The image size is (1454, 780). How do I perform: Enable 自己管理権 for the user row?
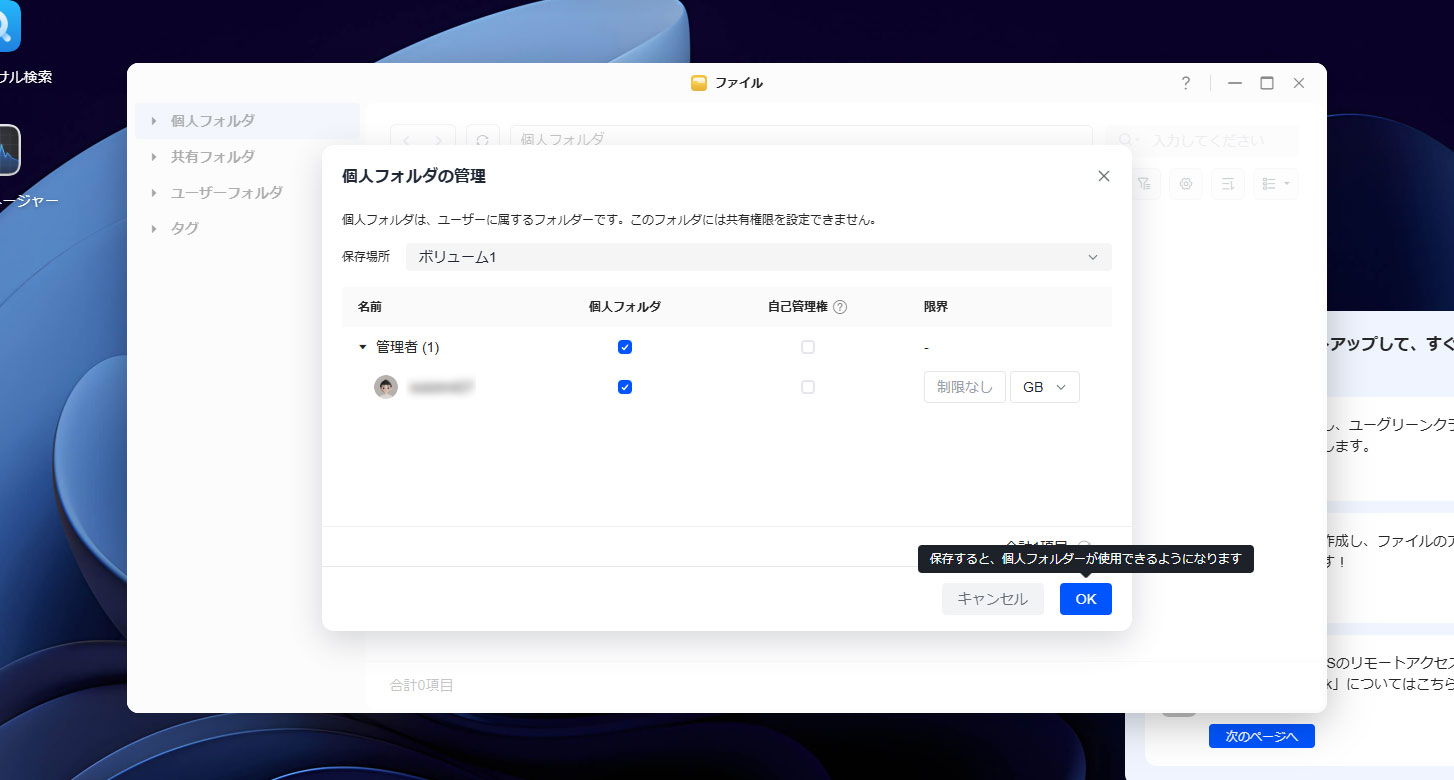(807, 387)
